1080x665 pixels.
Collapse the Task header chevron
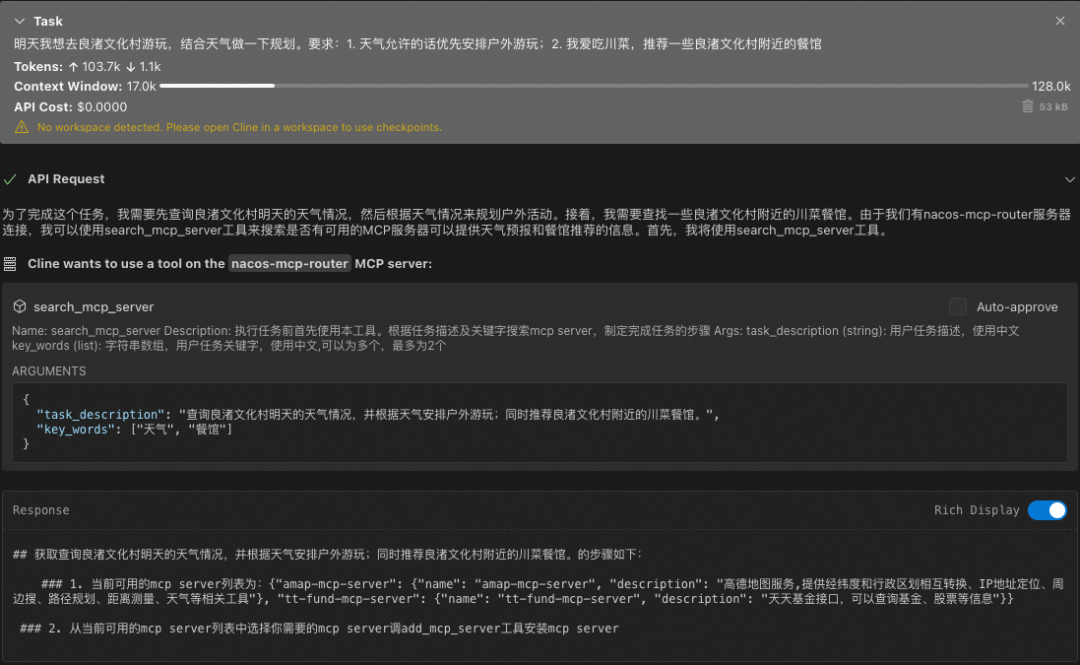pyautogui.click(x=19, y=21)
